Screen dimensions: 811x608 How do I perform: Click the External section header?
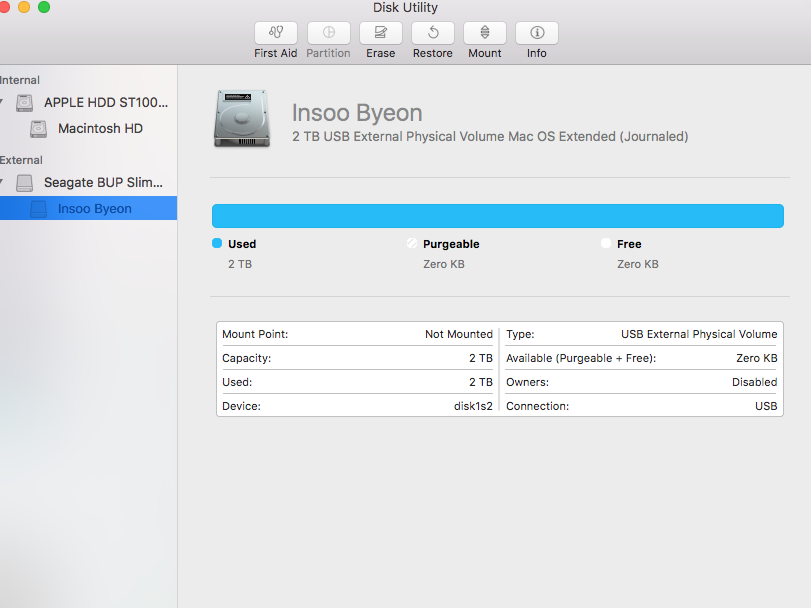[x=21, y=160]
